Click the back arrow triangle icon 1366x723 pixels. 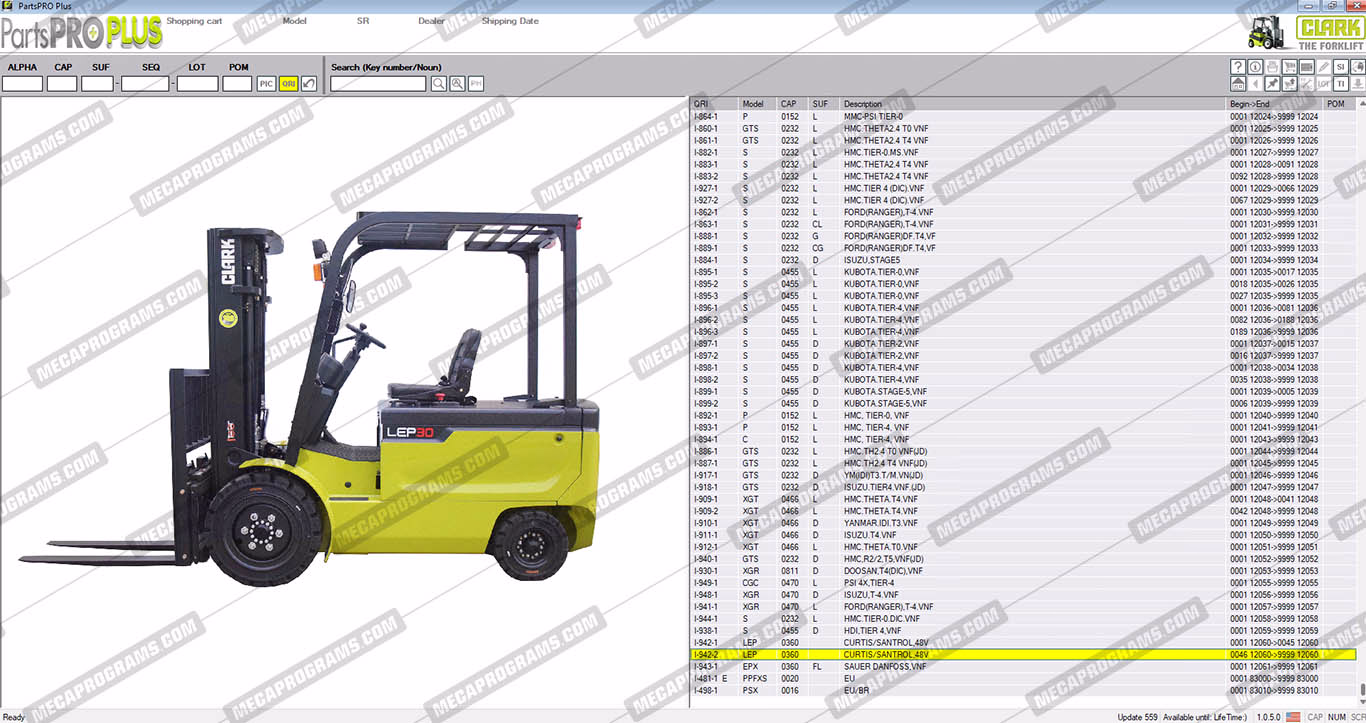(x=1255, y=84)
